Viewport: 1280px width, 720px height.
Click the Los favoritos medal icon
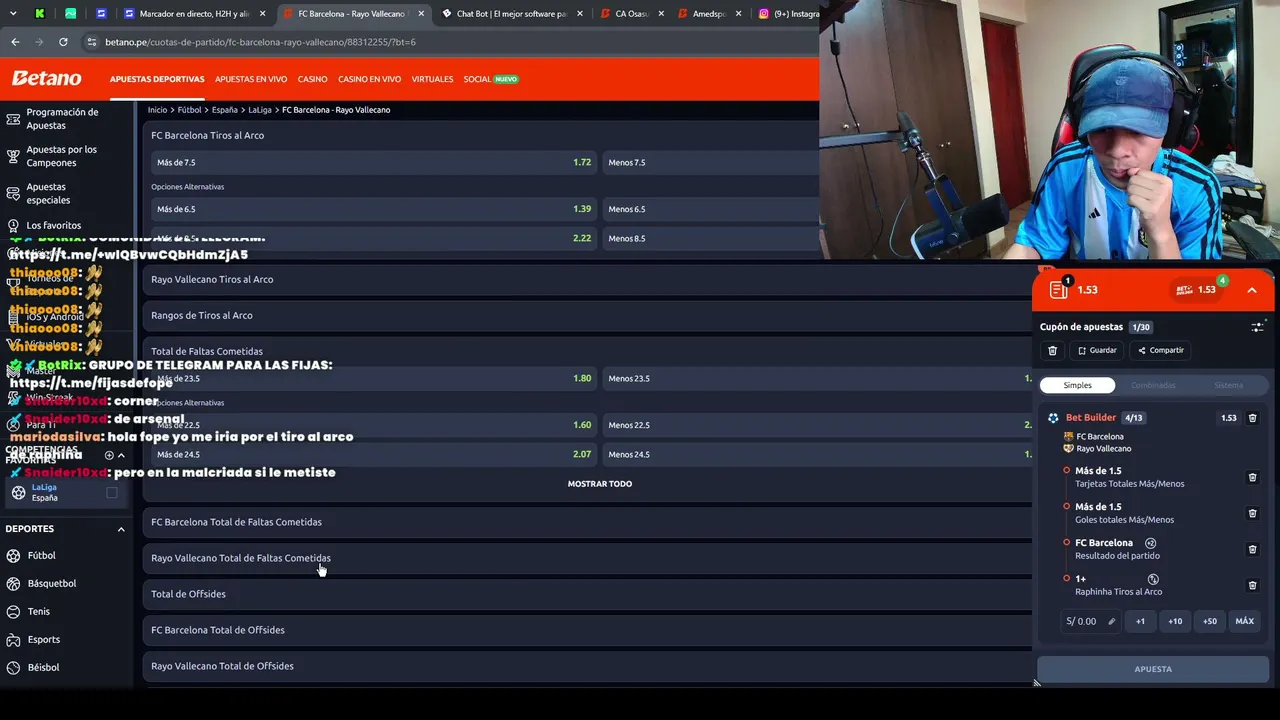pos(13,226)
